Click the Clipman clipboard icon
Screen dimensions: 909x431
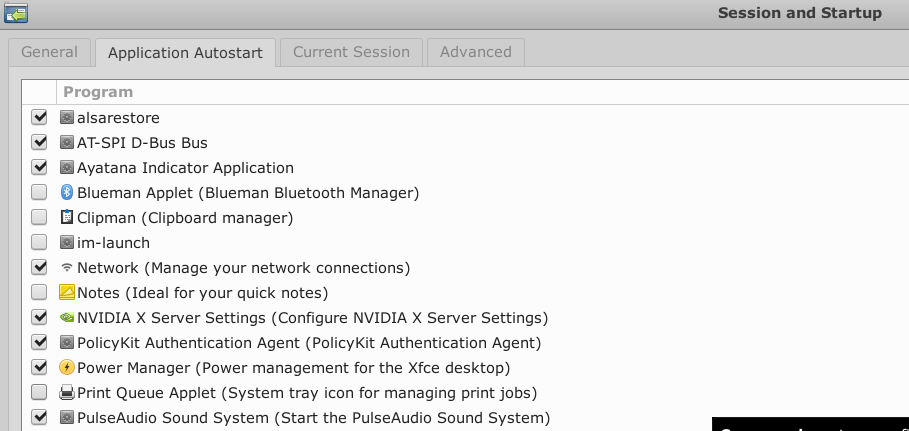click(x=67, y=218)
